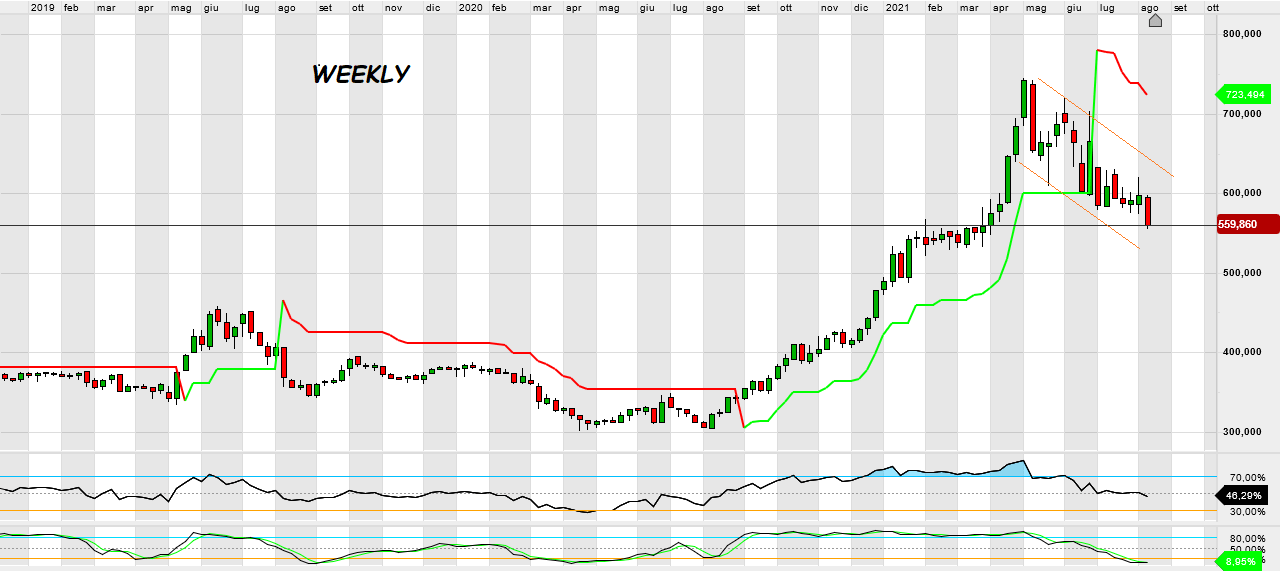Click the 2020 year label on time axis
Image resolution: width=1280 pixels, height=571 pixels.
pyautogui.click(x=471, y=7)
